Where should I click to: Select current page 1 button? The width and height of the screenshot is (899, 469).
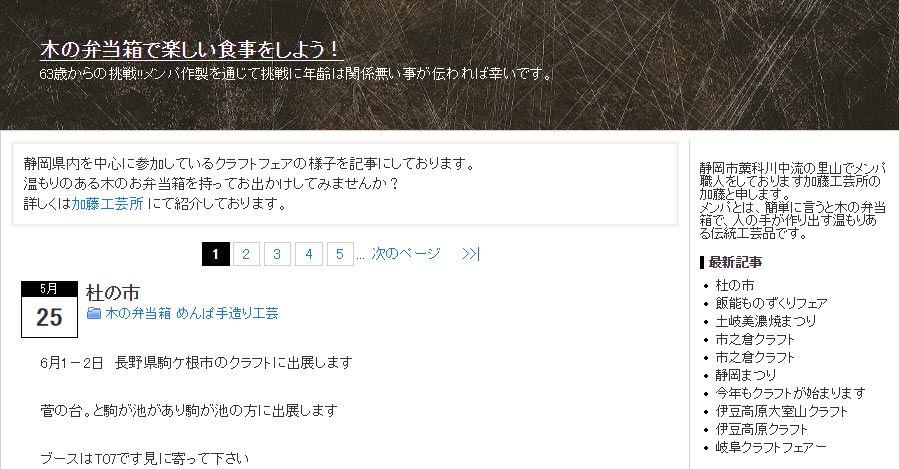click(x=216, y=254)
